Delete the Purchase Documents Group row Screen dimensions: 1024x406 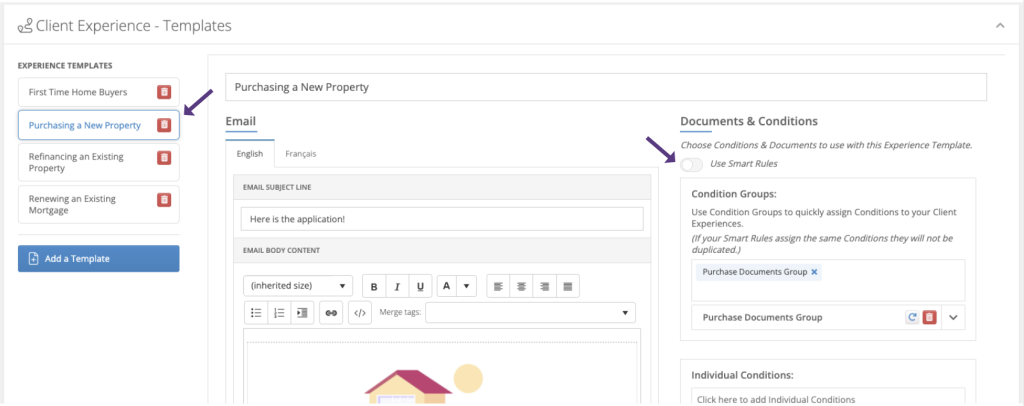(x=930, y=317)
